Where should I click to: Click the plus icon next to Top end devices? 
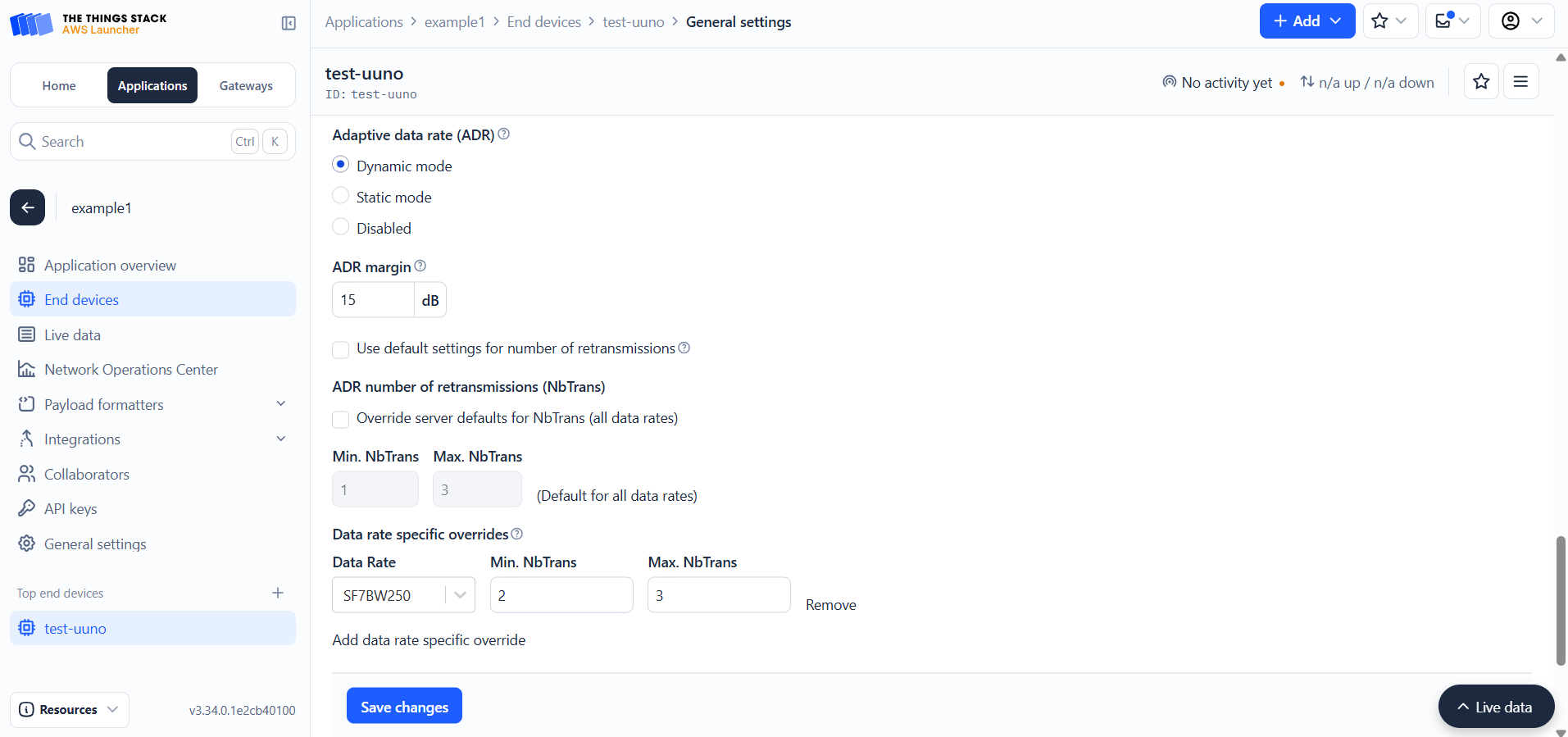tap(278, 593)
